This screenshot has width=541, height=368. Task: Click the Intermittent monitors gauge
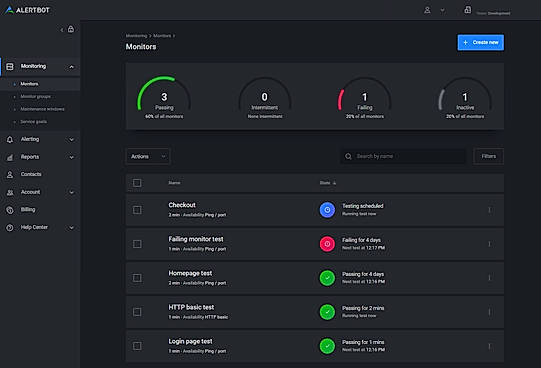point(265,98)
